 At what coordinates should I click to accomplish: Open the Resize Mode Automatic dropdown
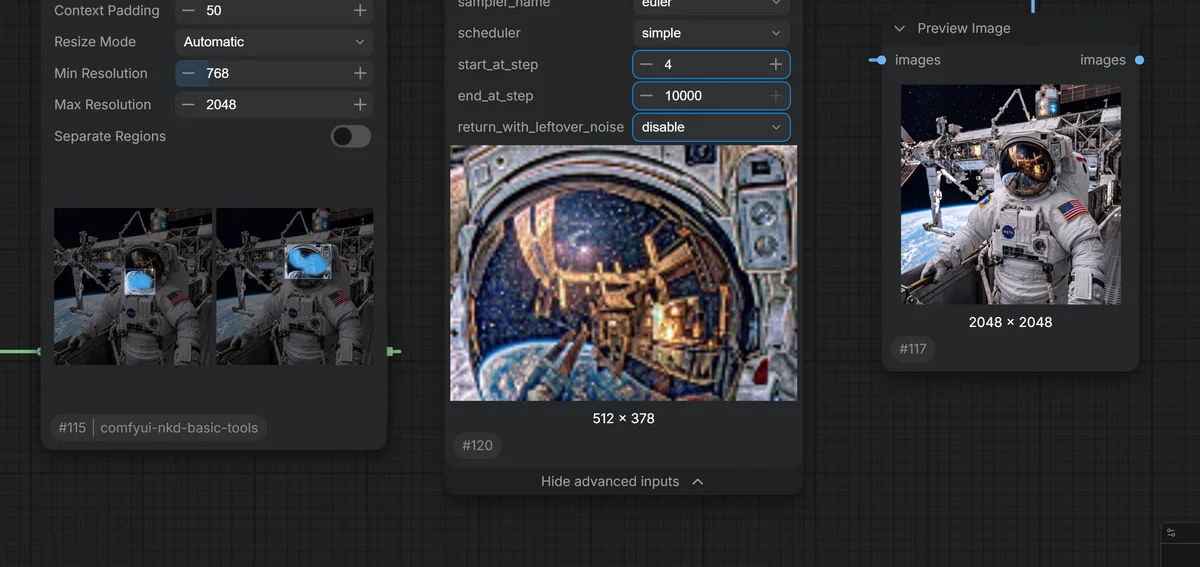pos(274,42)
